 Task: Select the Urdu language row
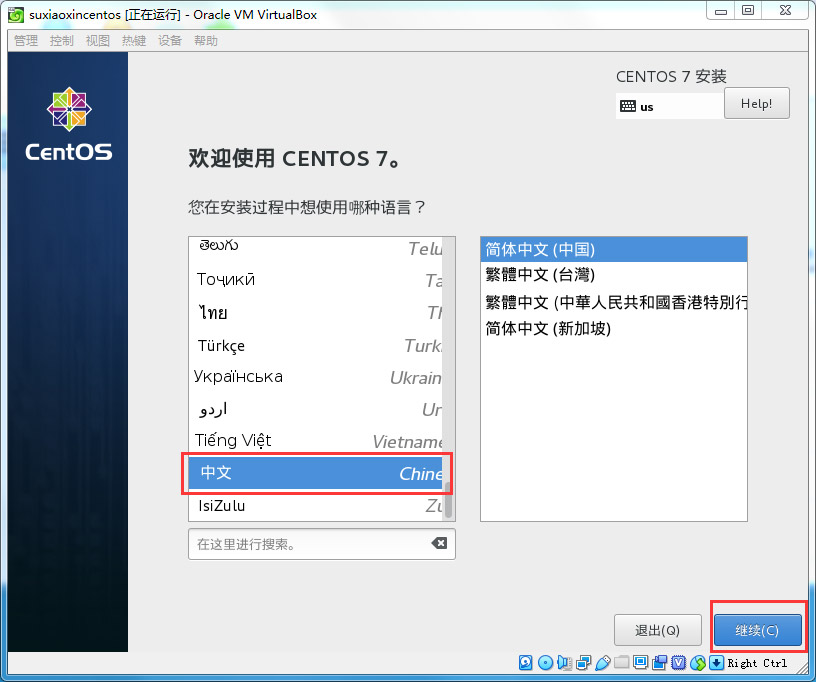click(315, 409)
